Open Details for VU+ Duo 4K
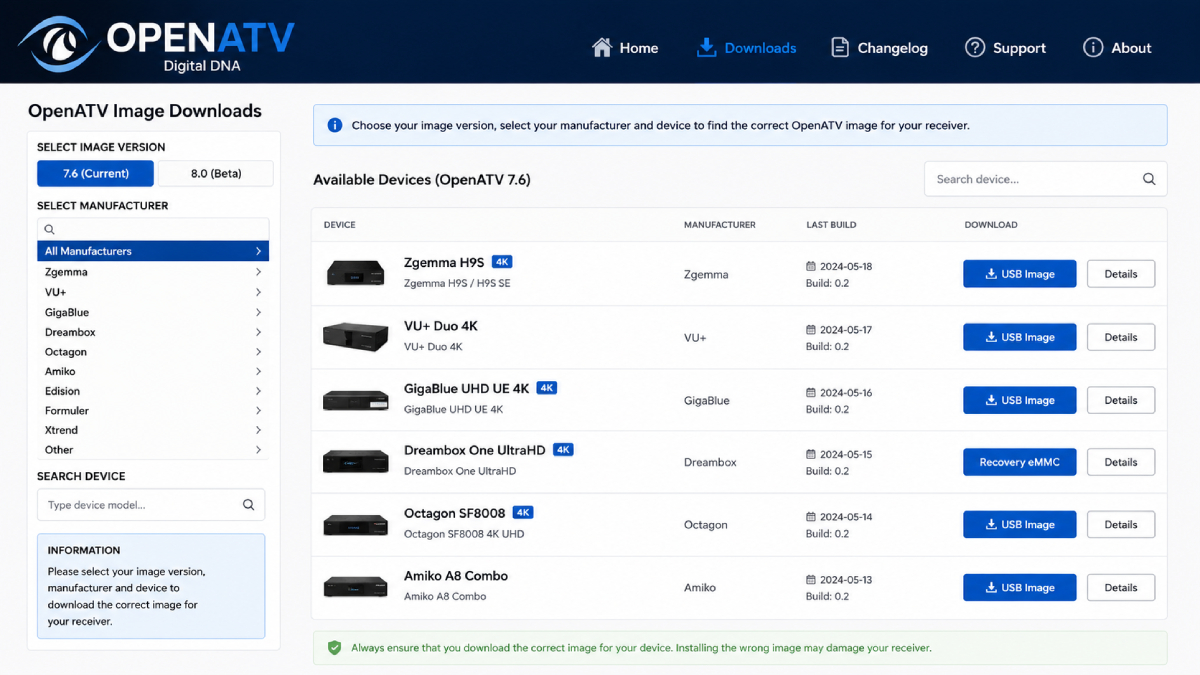Viewport: 1200px width, 675px height. point(1121,337)
